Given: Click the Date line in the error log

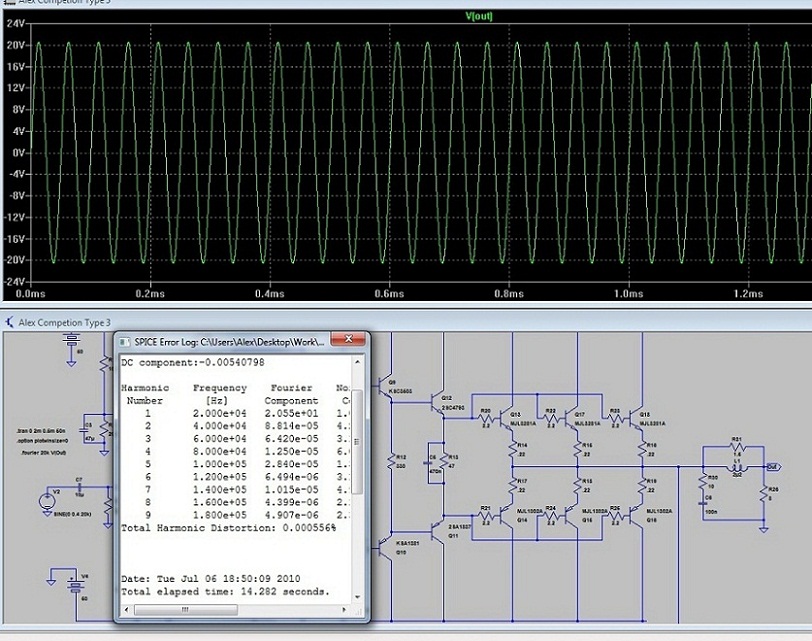Looking at the screenshot, I should click(210, 578).
